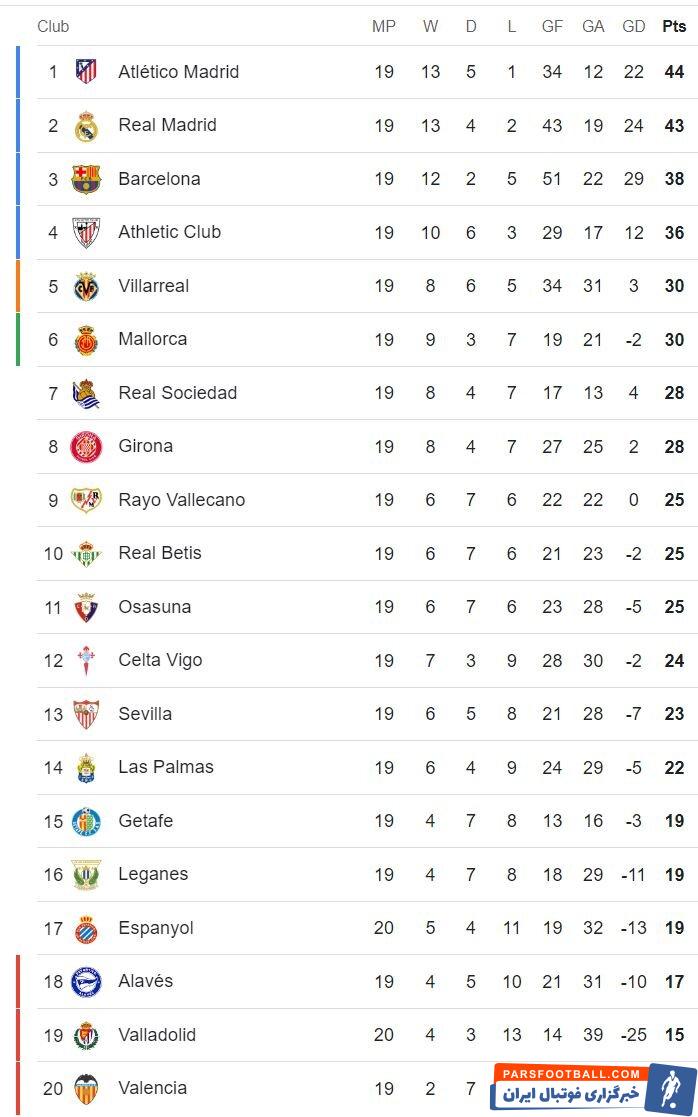Click the Las Palmas team name
698x1117 pixels.
click(x=166, y=767)
